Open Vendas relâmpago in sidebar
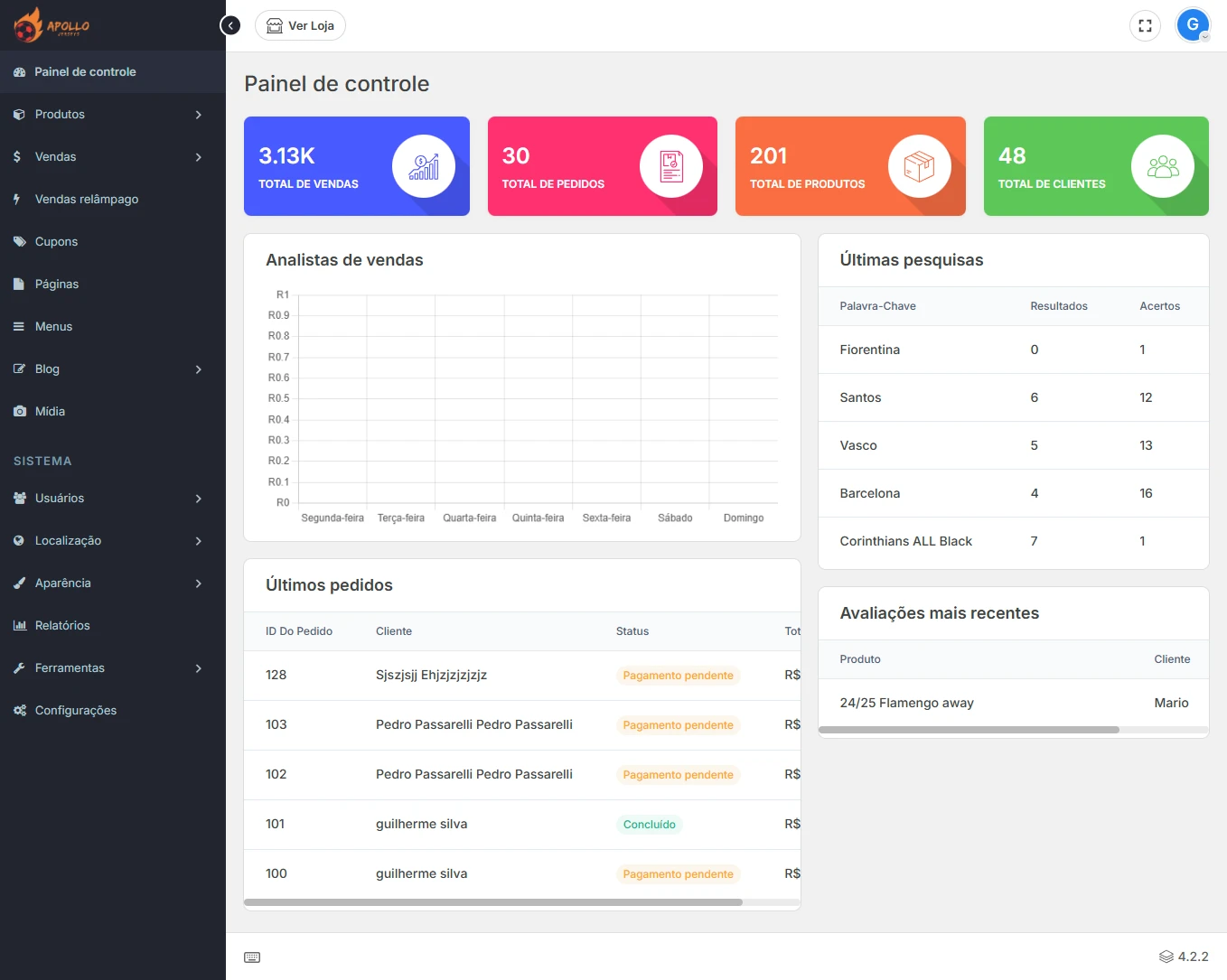Image resolution: width=1227 pixels, height=980 pixels. point(87,200)
